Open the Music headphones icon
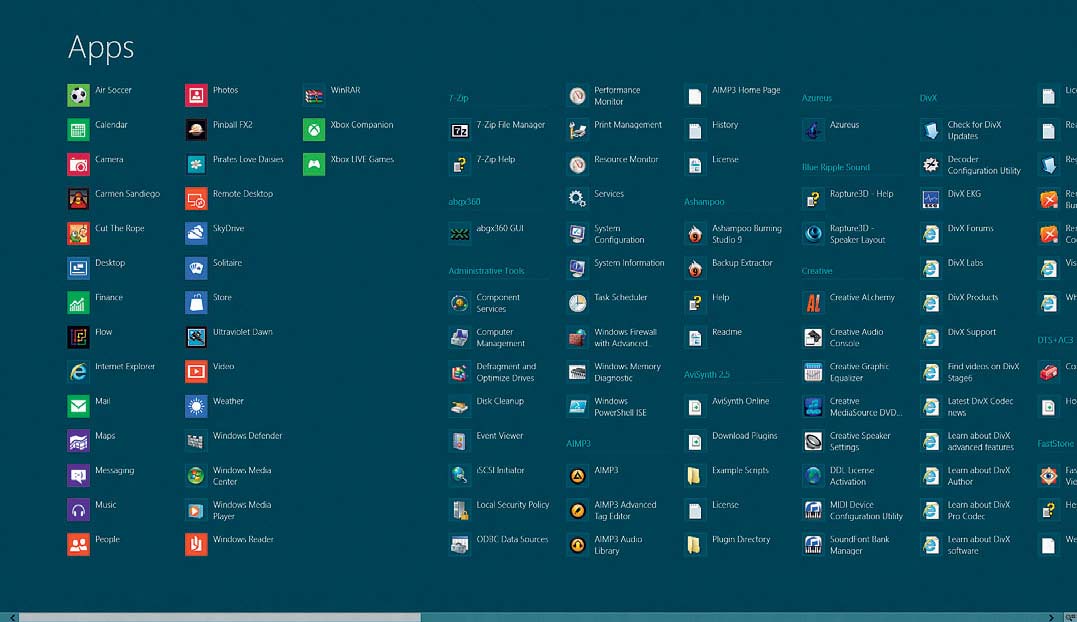This screenshot has width=1077, height=622. [78, 509]
